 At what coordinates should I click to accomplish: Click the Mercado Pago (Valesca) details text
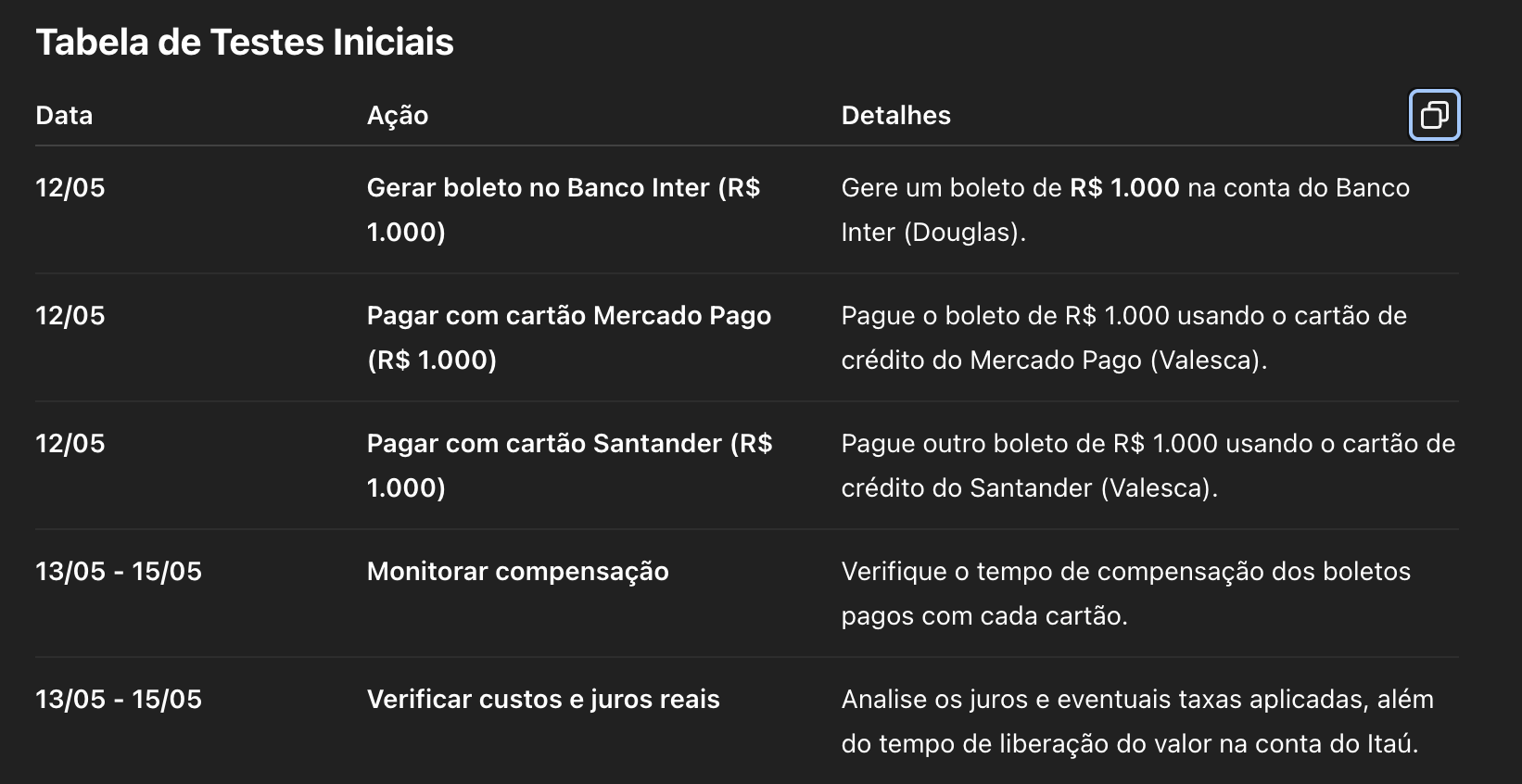pyautogui.click(x=1123, y=337)
